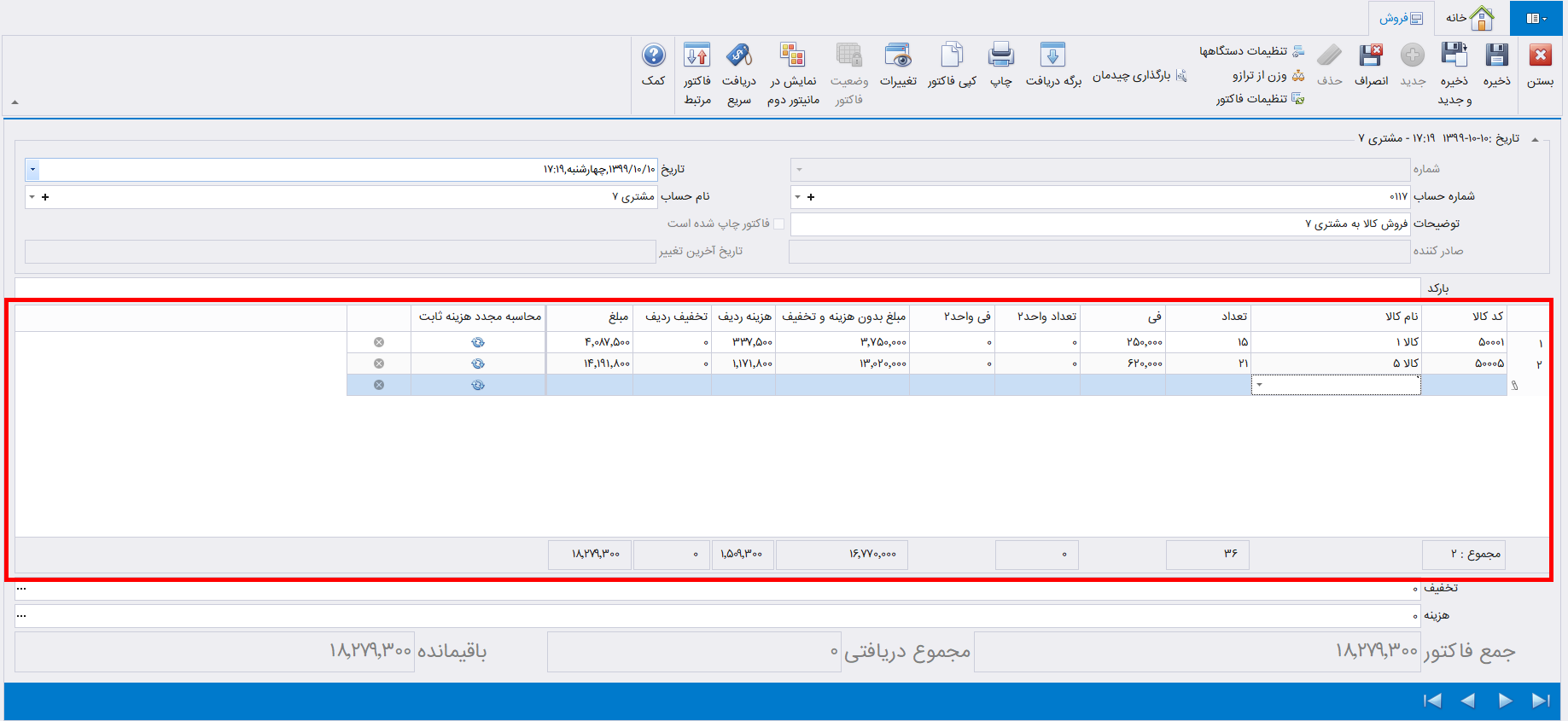The height and width of the screenshot is (721, 1568).
Task: Click the کپی فاکتور icon
Action: pyautogui.click(x=951, y=56)
